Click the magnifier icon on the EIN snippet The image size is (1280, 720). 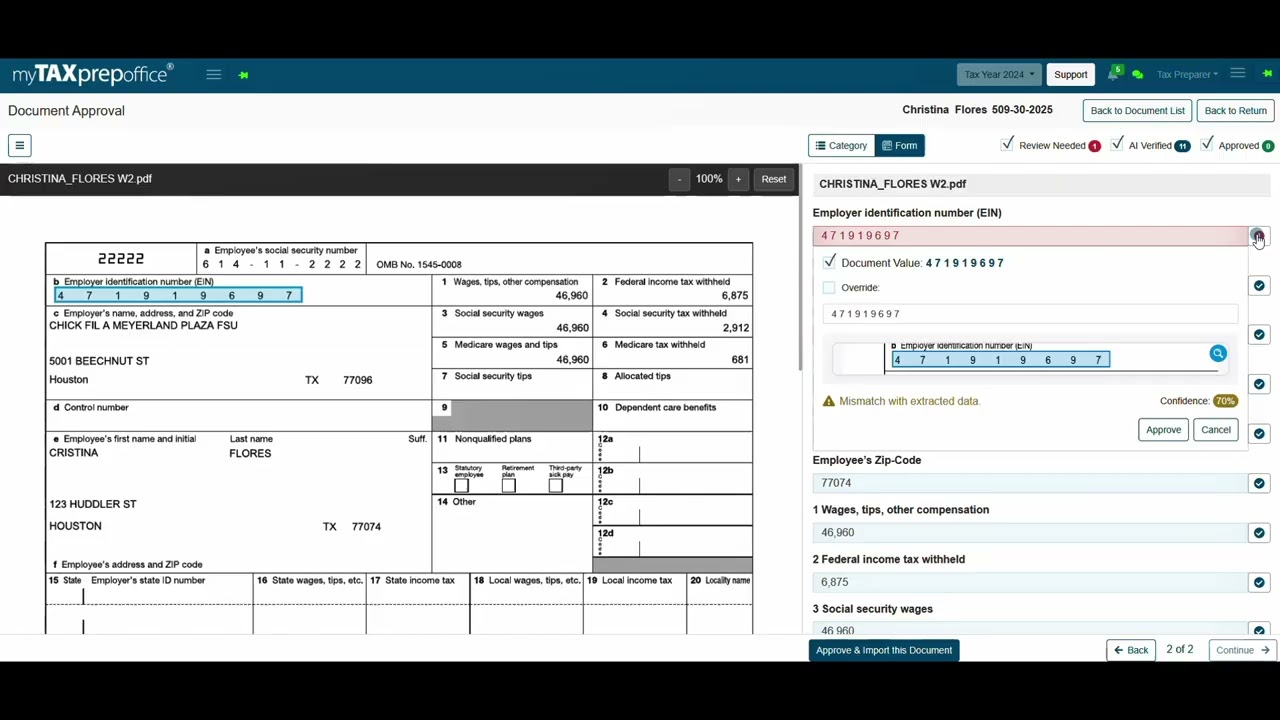(1218, 354)
